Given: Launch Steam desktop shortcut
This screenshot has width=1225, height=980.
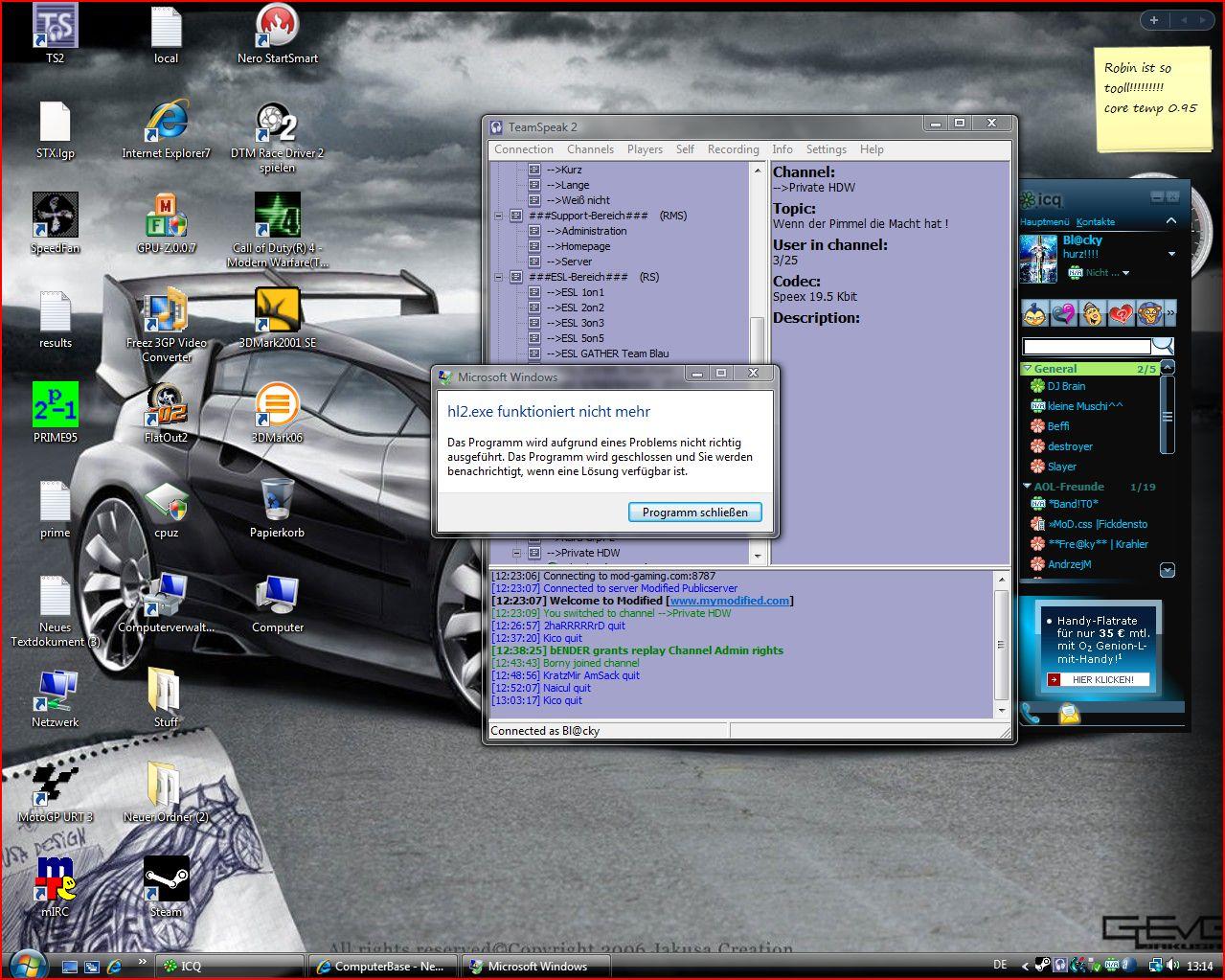Looking at the screenshot, I should 166,887.
